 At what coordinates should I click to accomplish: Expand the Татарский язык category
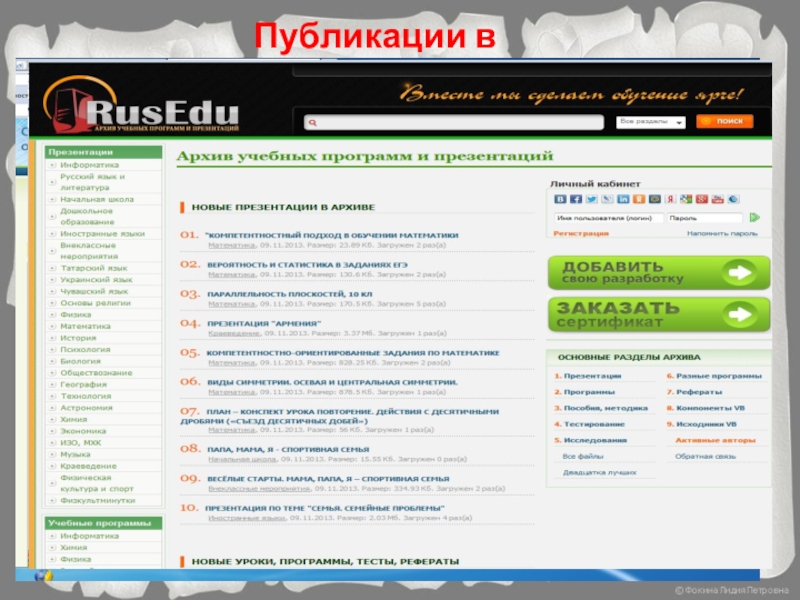(x=52, y=268)
